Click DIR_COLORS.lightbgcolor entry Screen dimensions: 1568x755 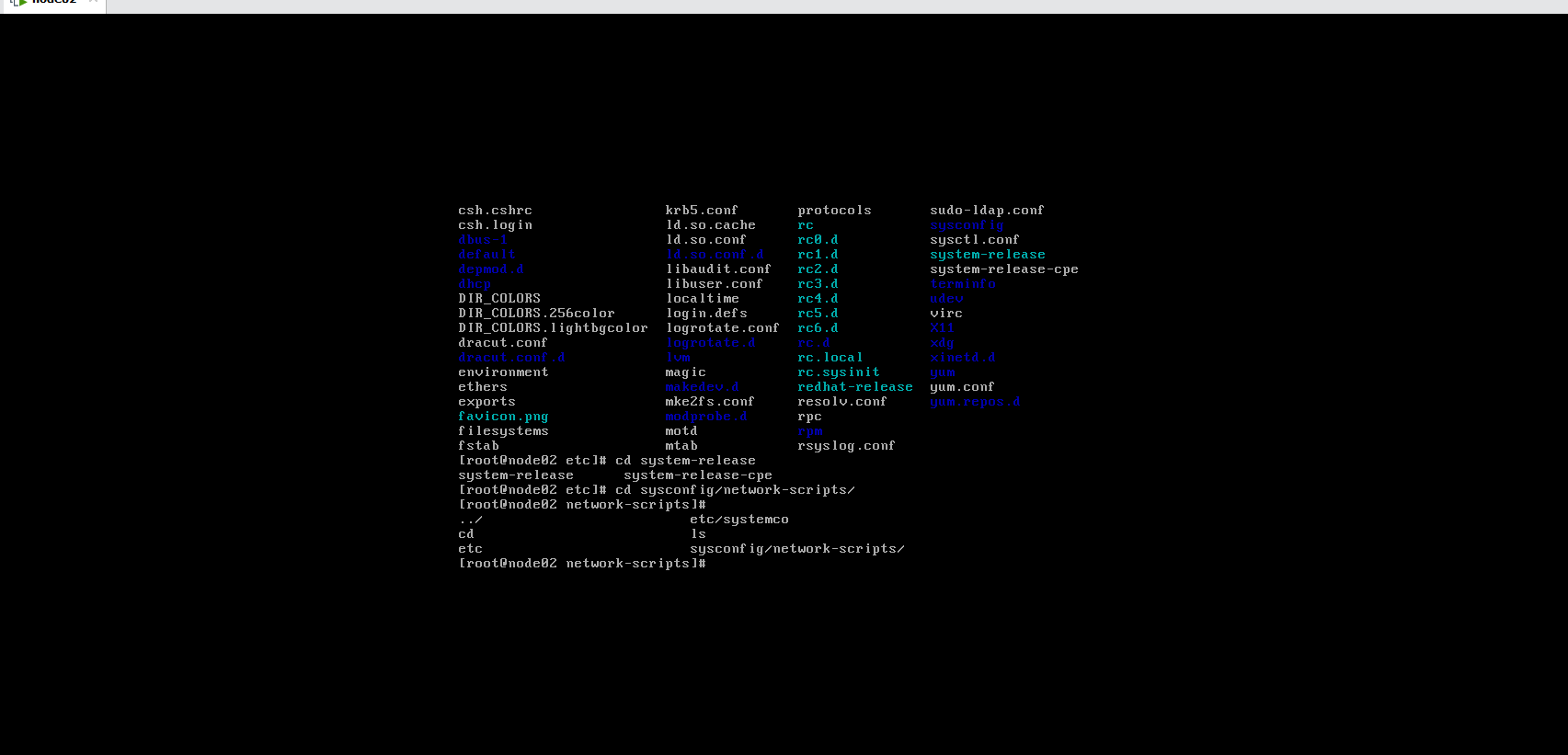553,328
